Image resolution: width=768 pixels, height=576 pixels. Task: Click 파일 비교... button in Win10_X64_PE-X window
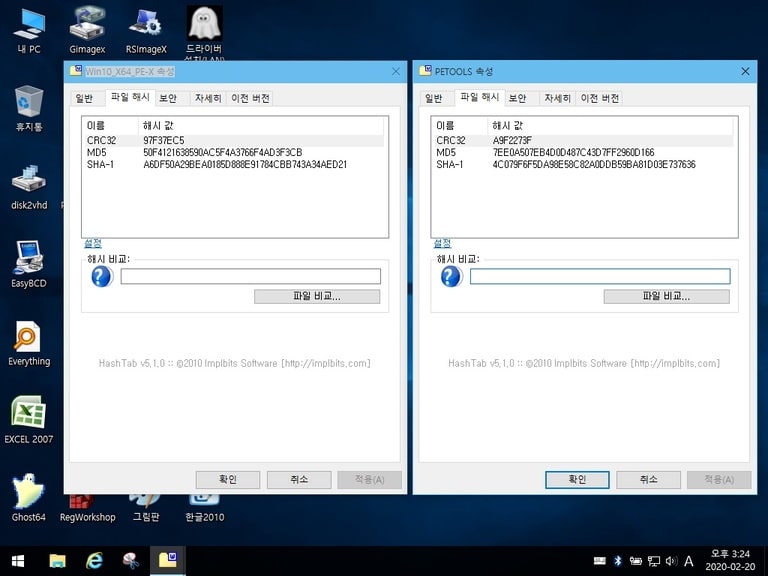(x=317, y=296)
